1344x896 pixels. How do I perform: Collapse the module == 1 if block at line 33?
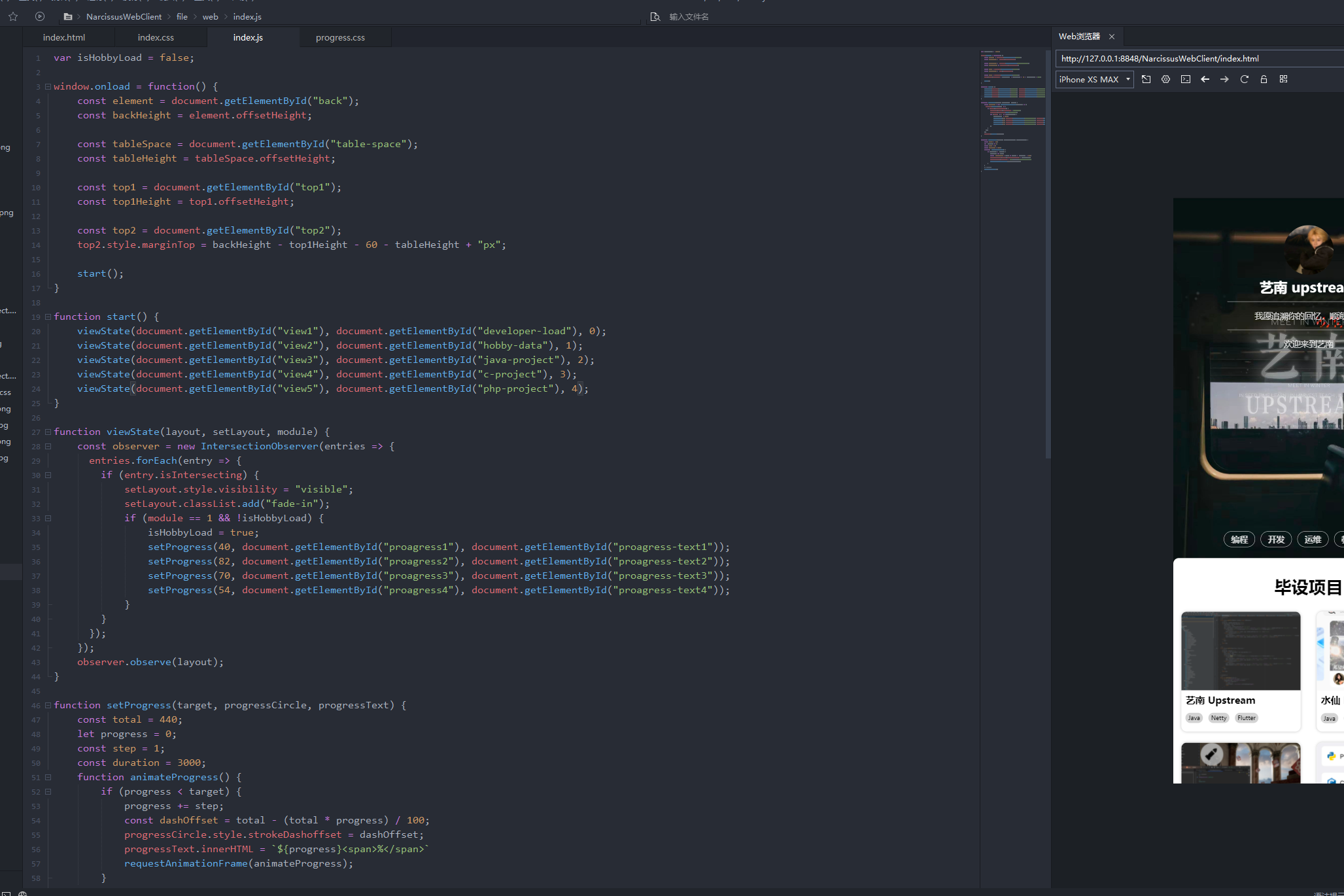point(48,518)
